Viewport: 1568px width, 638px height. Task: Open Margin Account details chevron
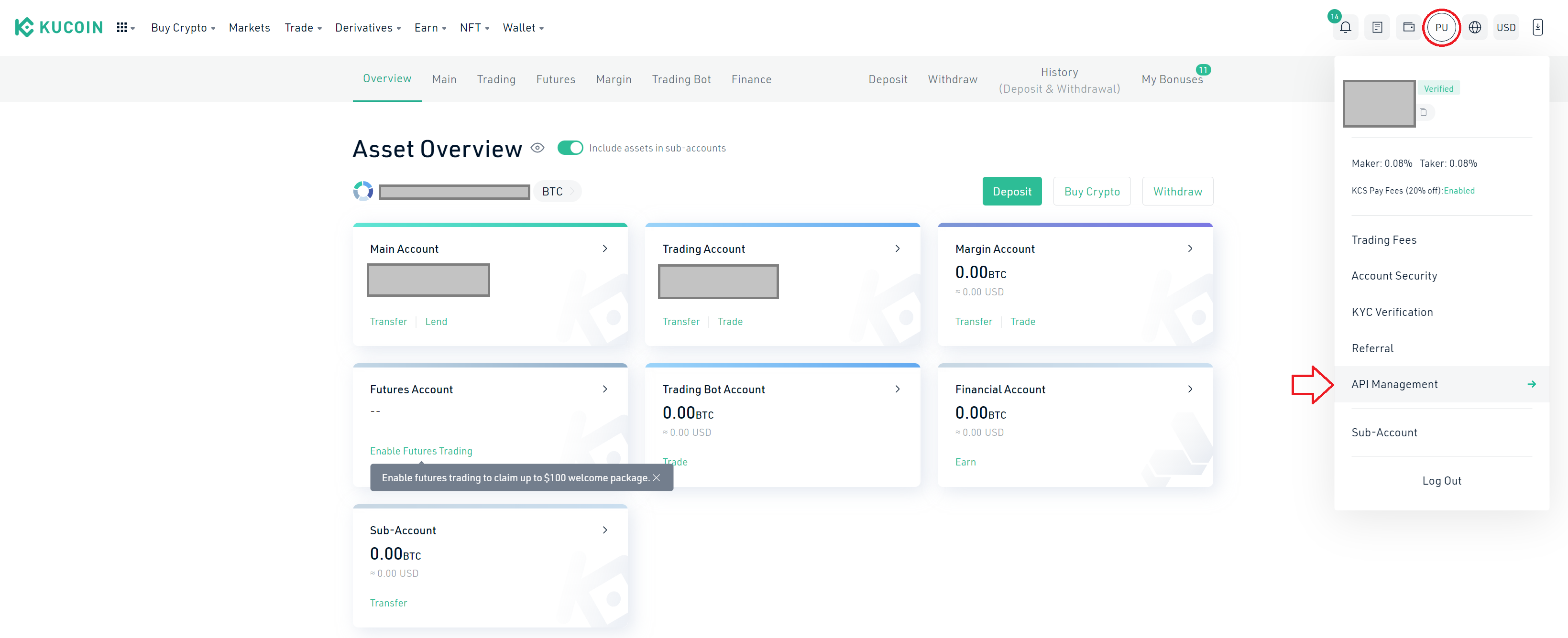[1190, 248]
